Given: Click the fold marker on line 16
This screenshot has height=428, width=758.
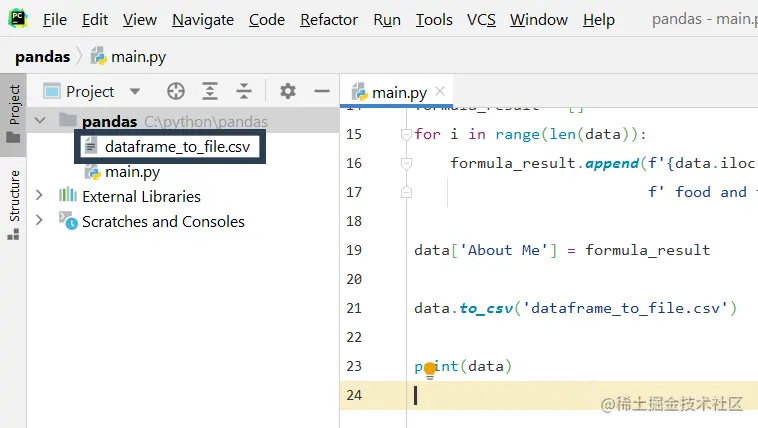Looking at the screenshot, I should tap(406, 164).
